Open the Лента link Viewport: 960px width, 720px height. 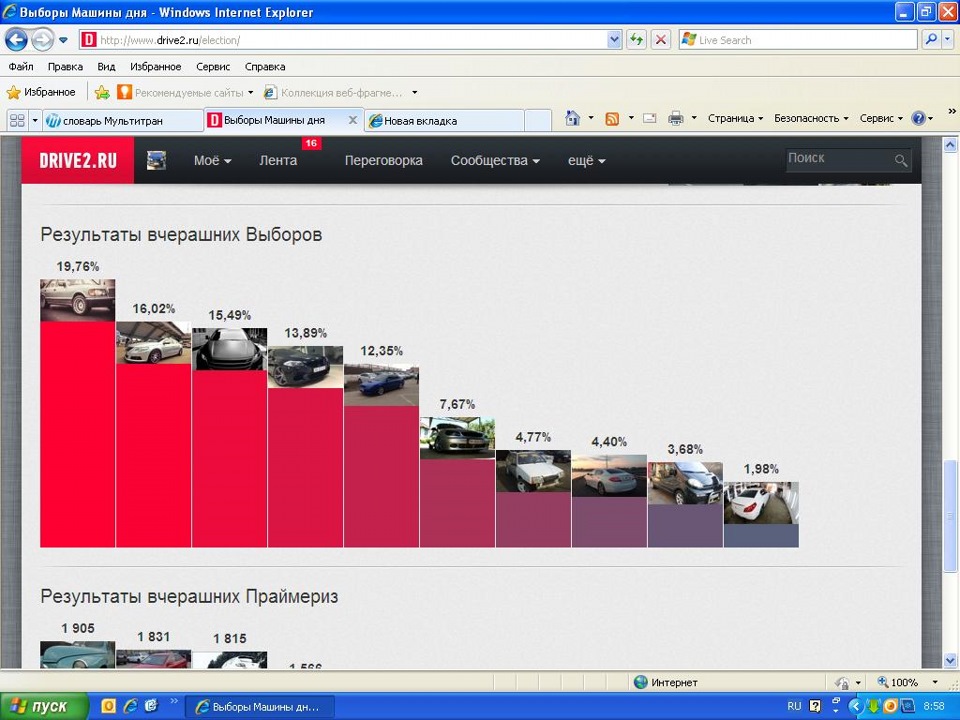tap(278, 160)
